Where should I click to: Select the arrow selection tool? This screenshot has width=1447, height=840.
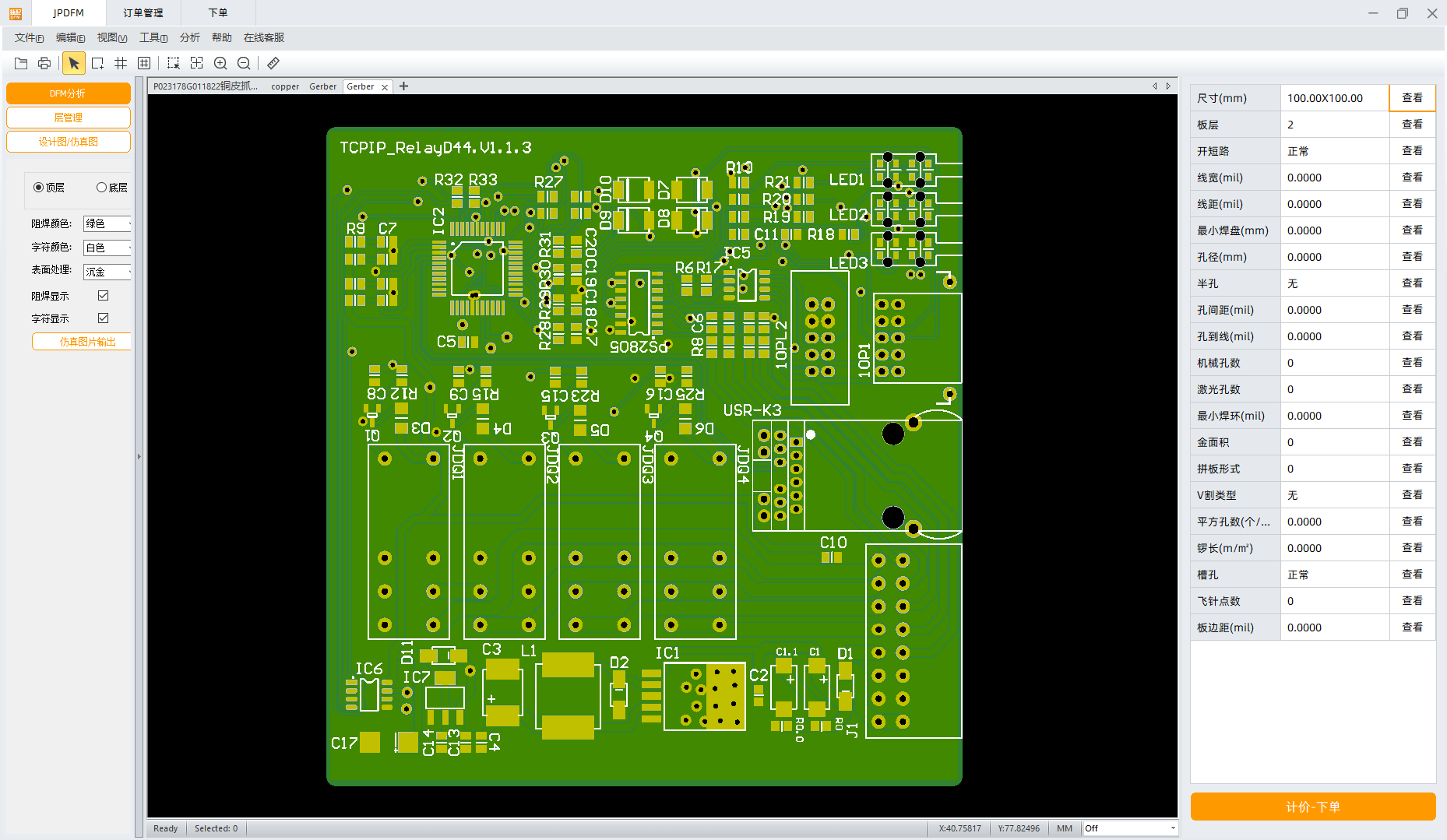pos(73,63)
